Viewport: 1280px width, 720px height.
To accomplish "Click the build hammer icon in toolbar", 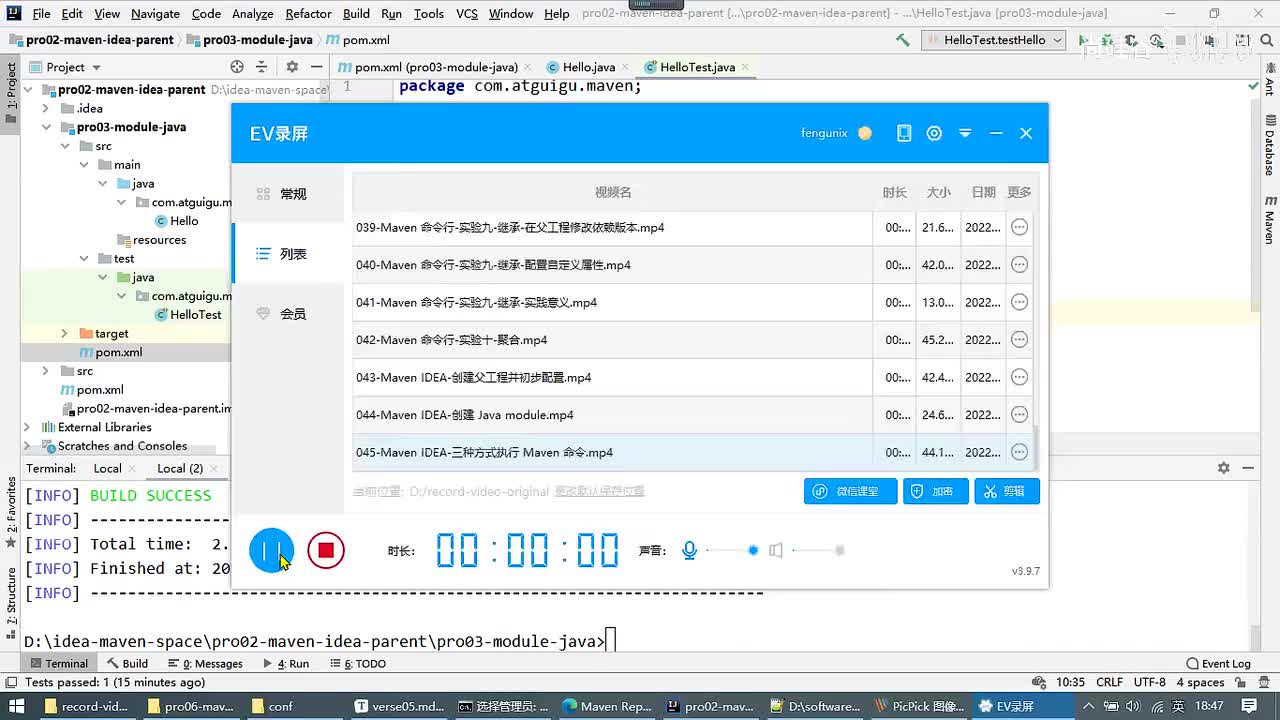I will pyautogui.click(x=902, y=40).
